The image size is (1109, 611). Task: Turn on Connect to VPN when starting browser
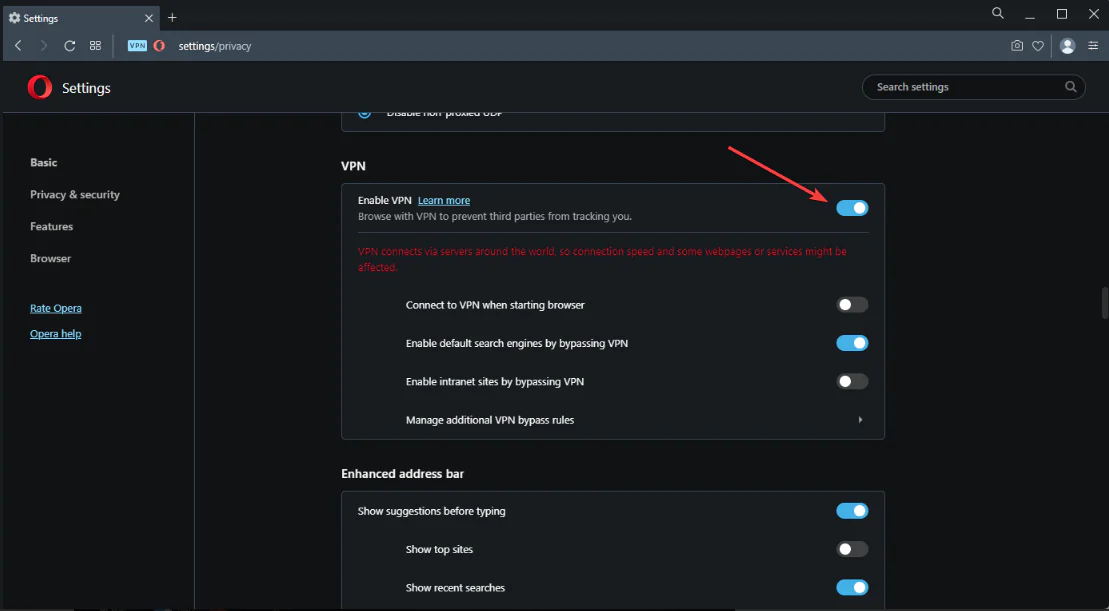(852, 305)
